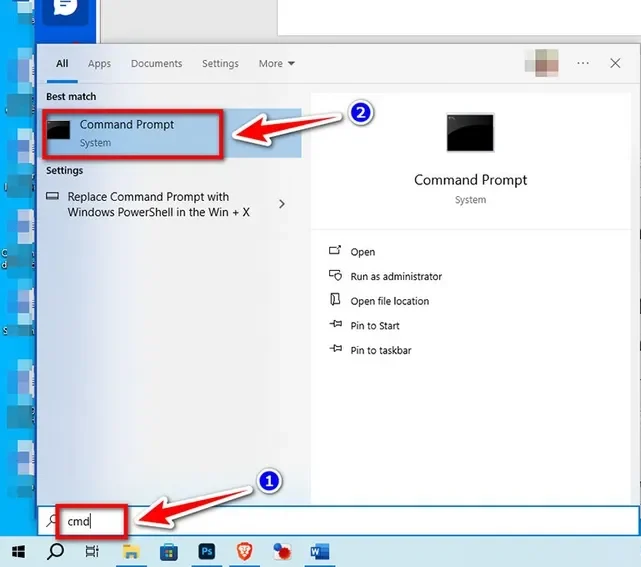Switch to the All search tab
641x567 pixels.
[x=62, y=64]
